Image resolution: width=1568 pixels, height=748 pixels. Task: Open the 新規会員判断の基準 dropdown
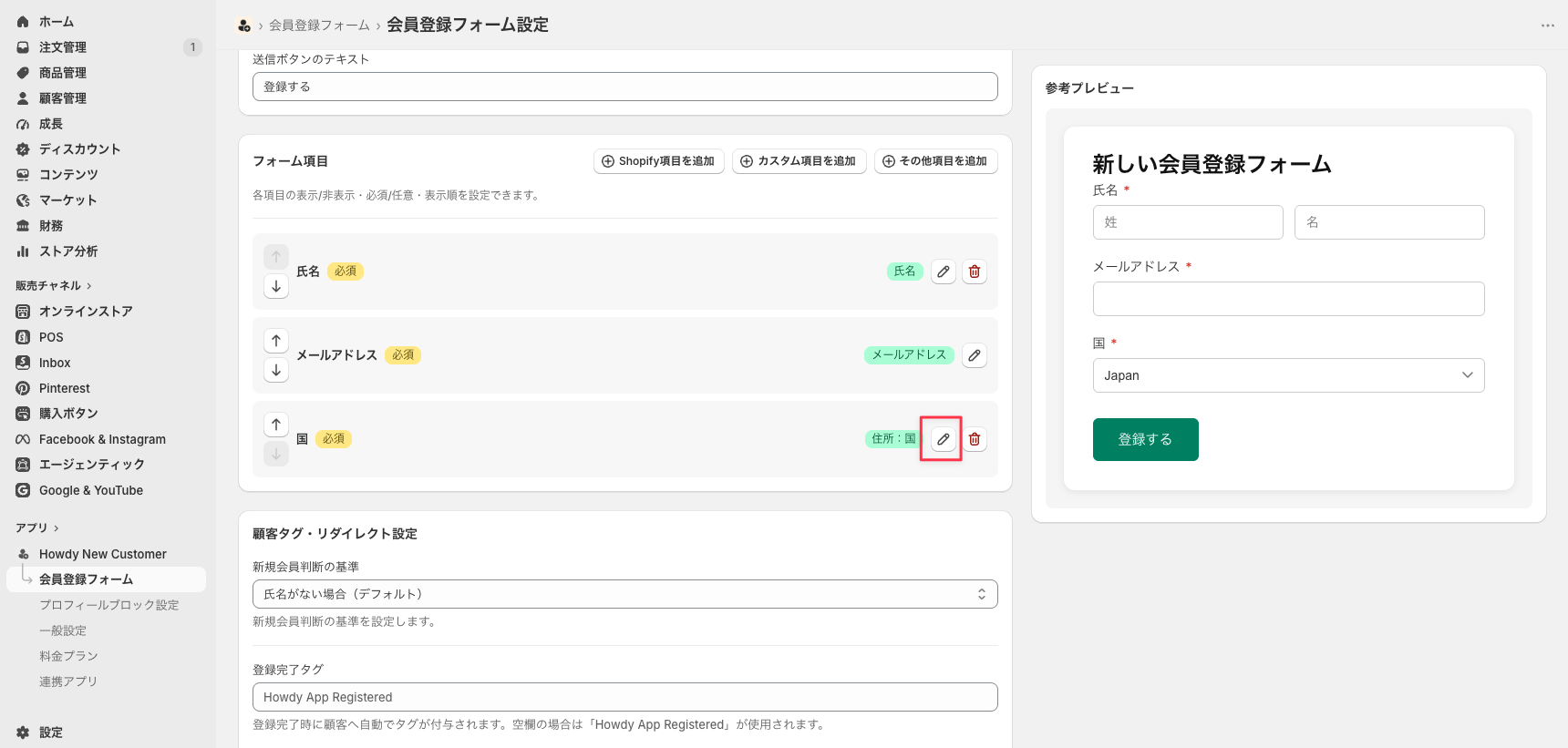point(625,594)
